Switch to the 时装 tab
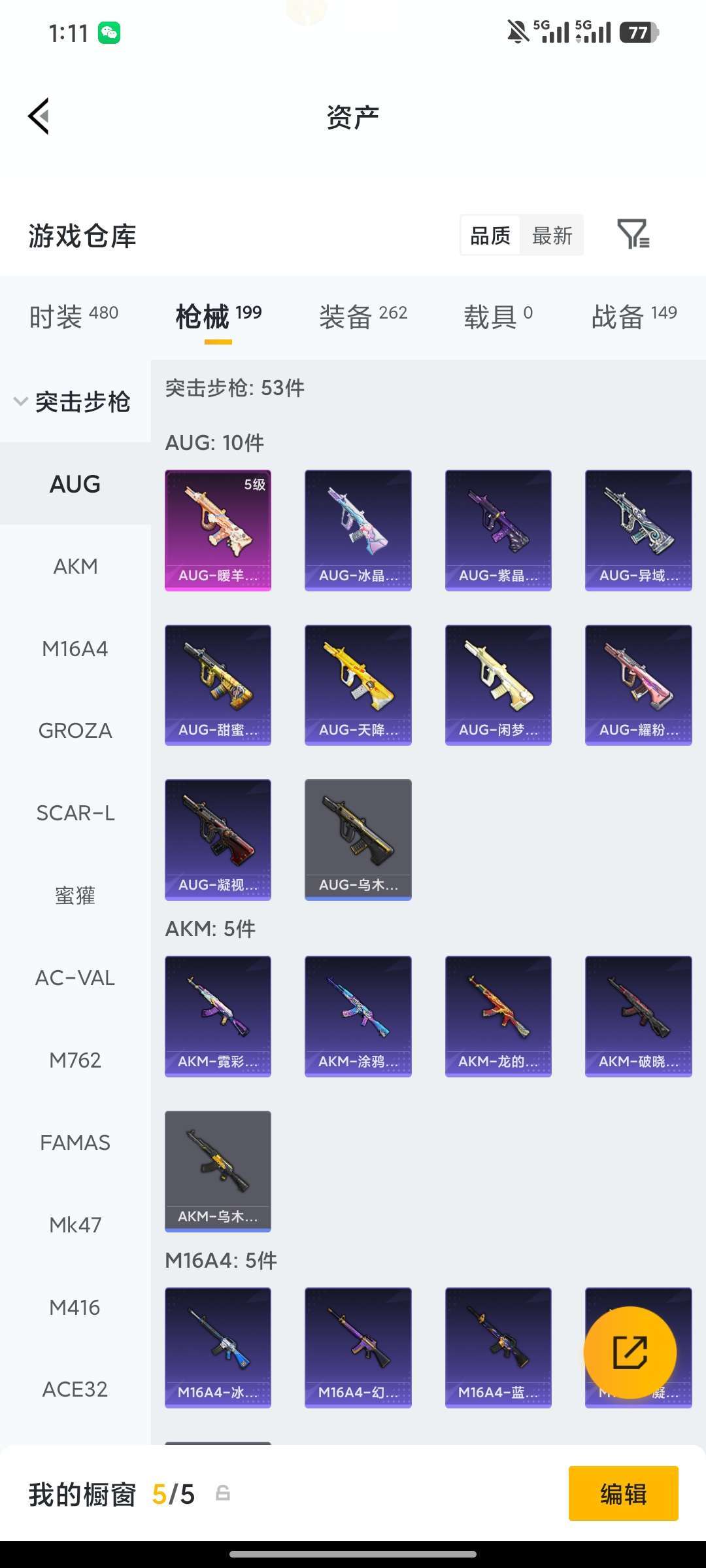This screenshot has height=1568, width=706. click(74, 317)
